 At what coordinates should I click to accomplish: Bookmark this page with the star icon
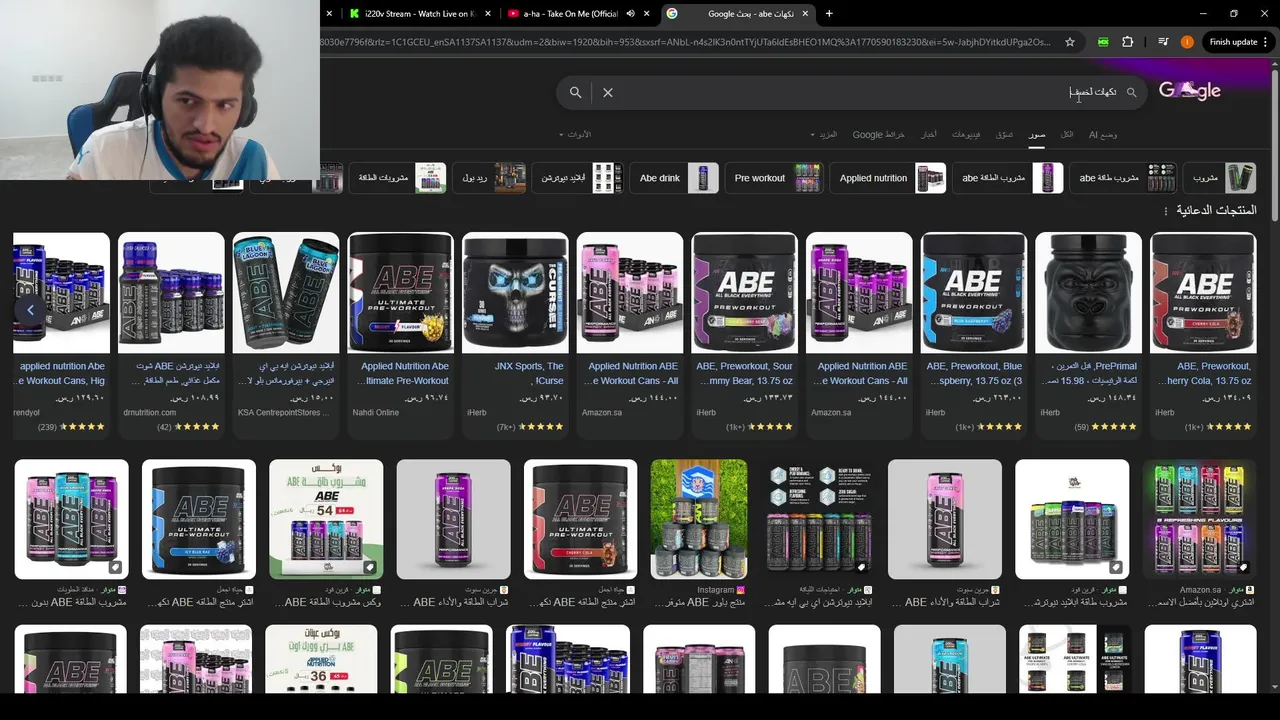1070,42
